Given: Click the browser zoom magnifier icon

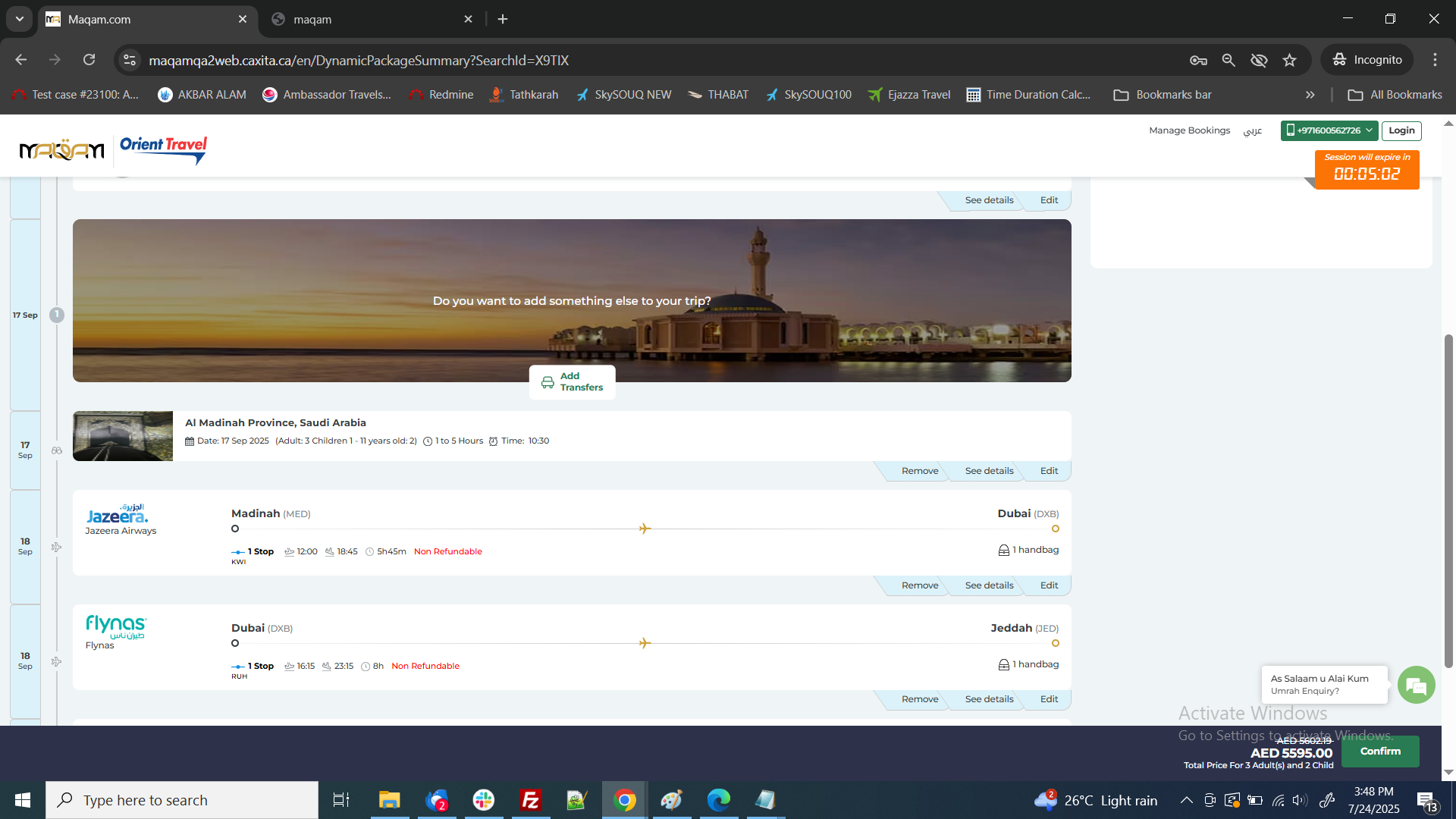Looking at the screenshot, I should point(1228,60).
